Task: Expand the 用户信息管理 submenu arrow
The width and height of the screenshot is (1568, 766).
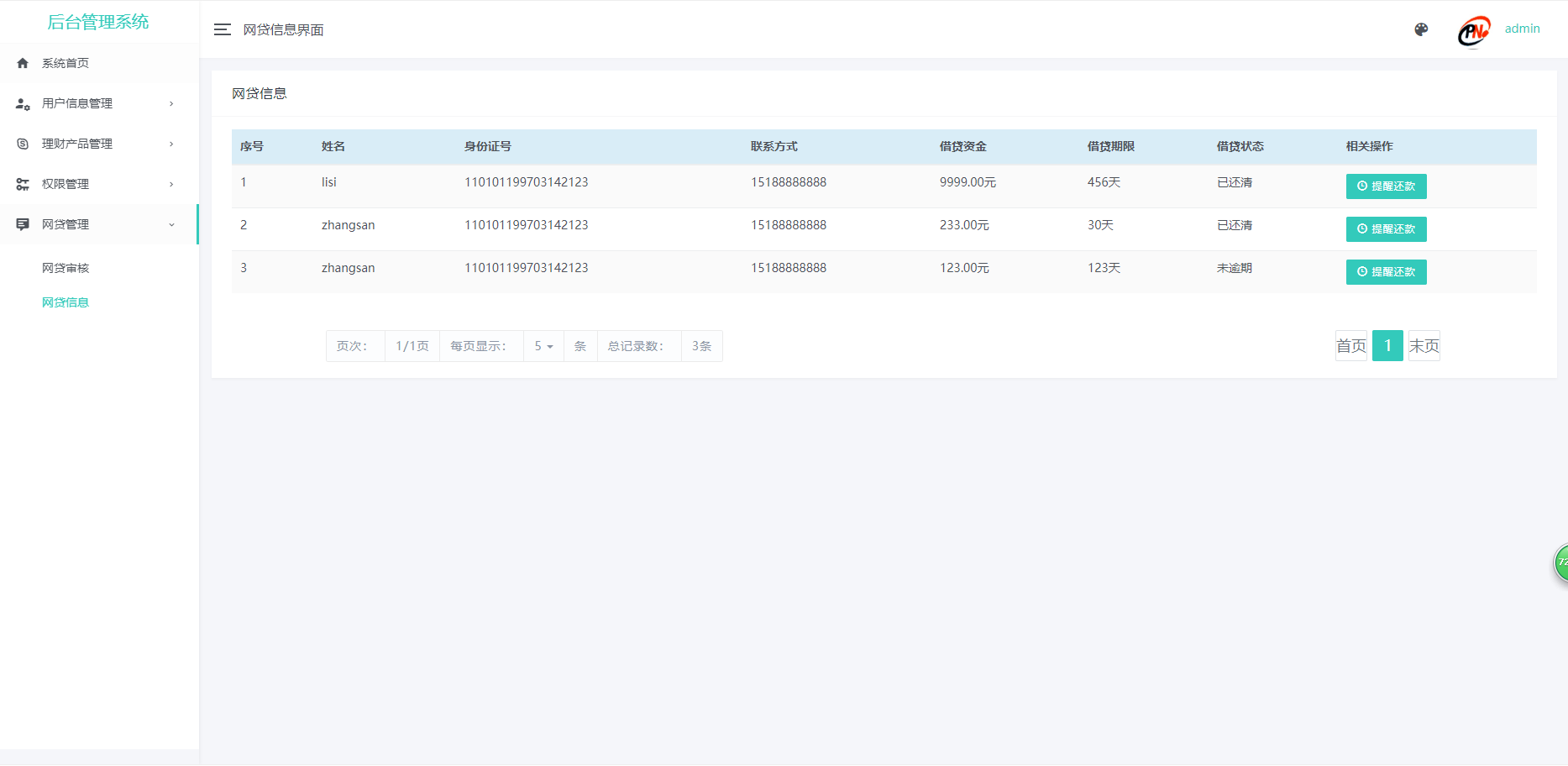Action: pyautogui.click(x=171, y=103)
